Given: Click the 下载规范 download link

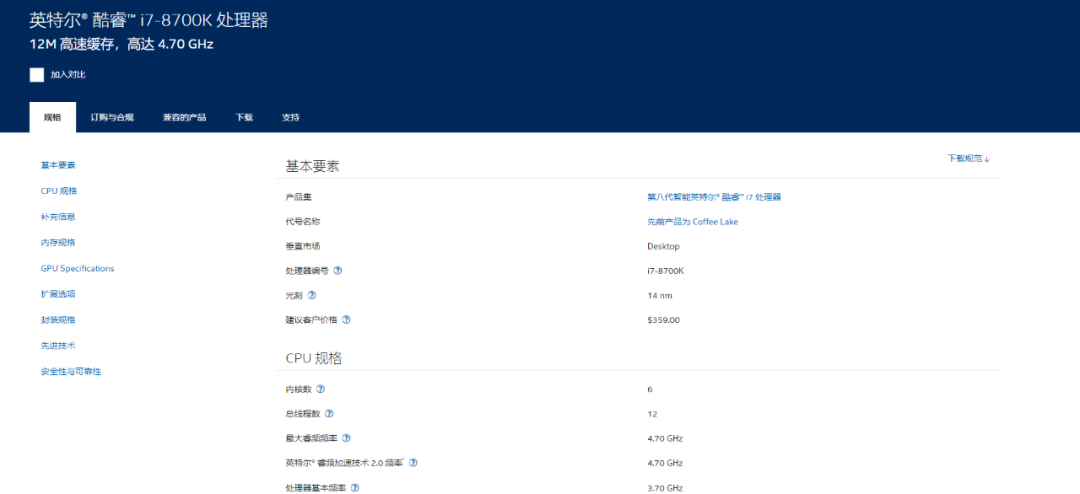Looking at the screenshot, I should coord(968,158).
